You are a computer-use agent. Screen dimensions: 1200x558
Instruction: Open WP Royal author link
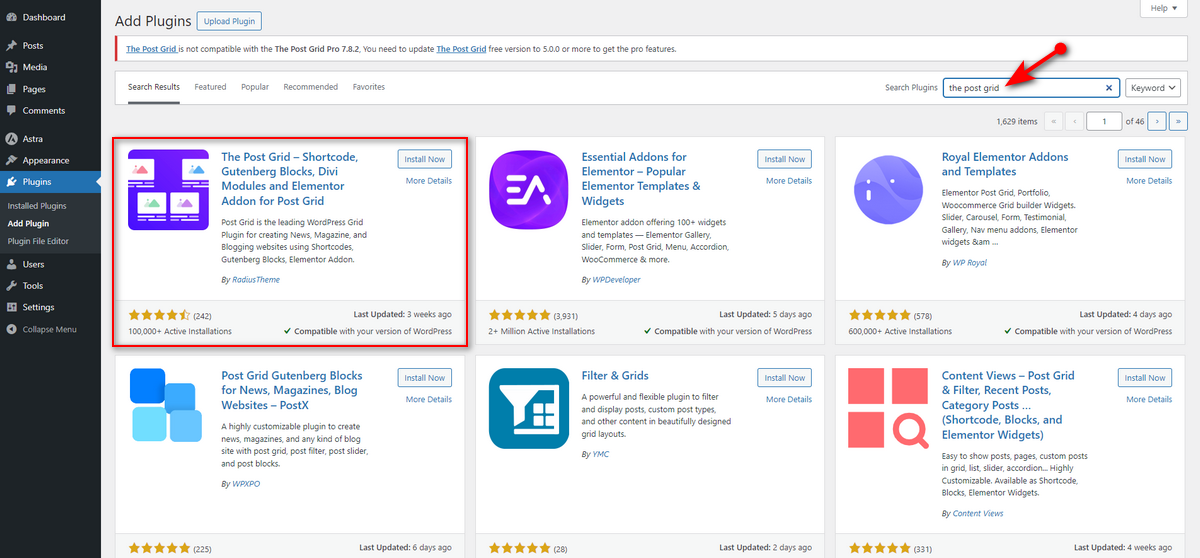pos(969,263)
